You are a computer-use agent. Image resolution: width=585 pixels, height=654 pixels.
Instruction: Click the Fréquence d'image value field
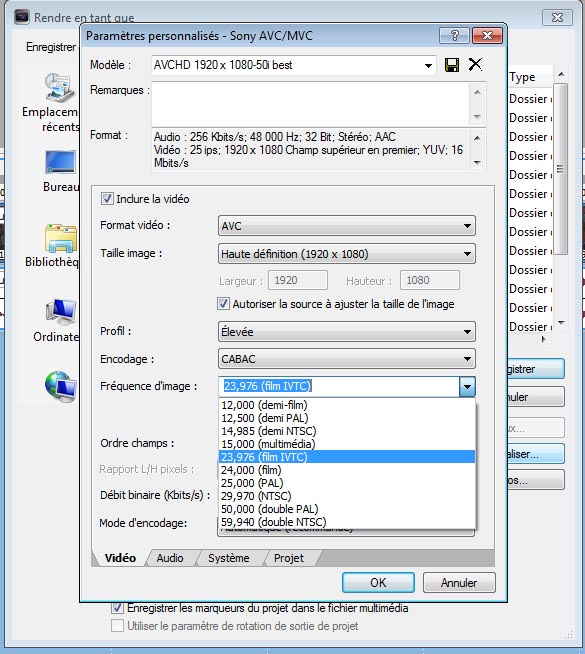339,387
